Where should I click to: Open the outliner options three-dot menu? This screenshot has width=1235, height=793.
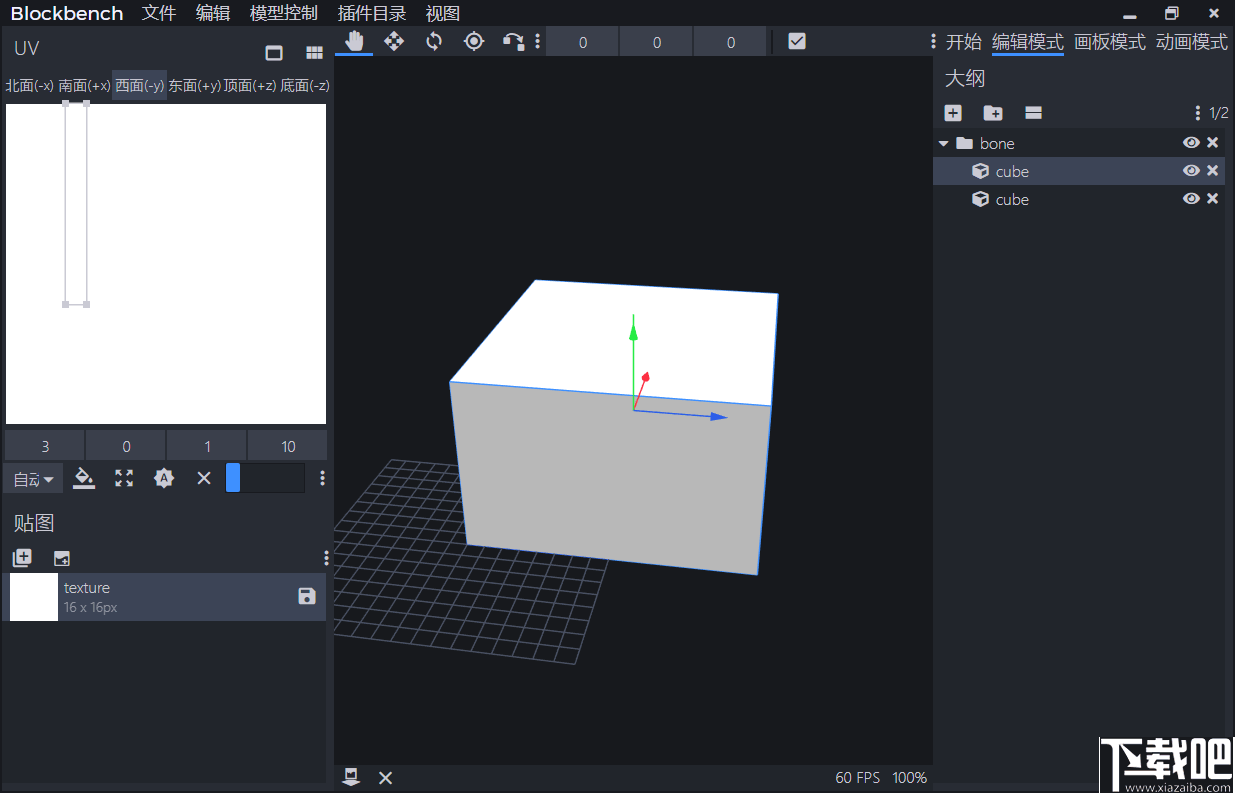(x=1197, y=112)
